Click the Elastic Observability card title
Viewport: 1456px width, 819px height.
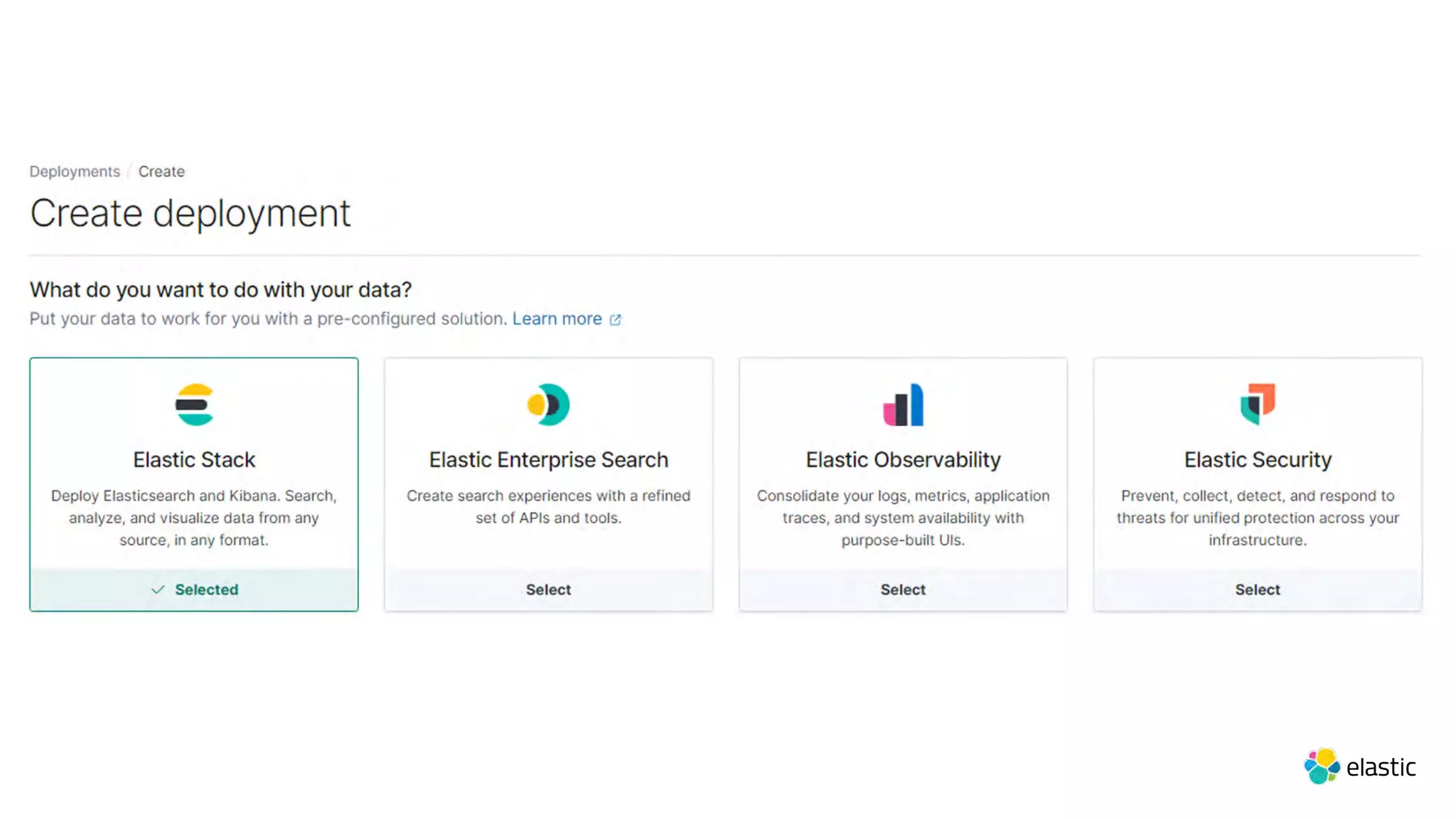pos(903,460)
